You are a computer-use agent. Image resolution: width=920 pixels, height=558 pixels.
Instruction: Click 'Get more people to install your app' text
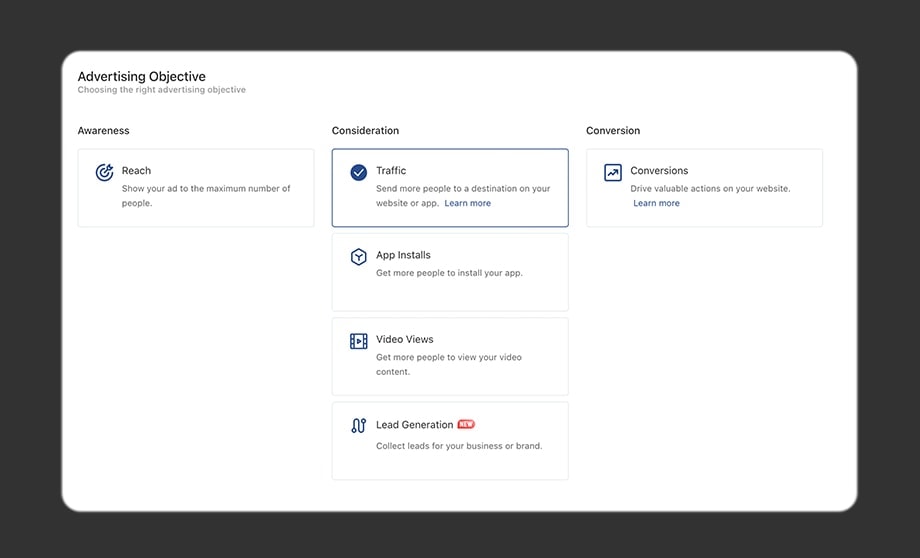(449, 273)
